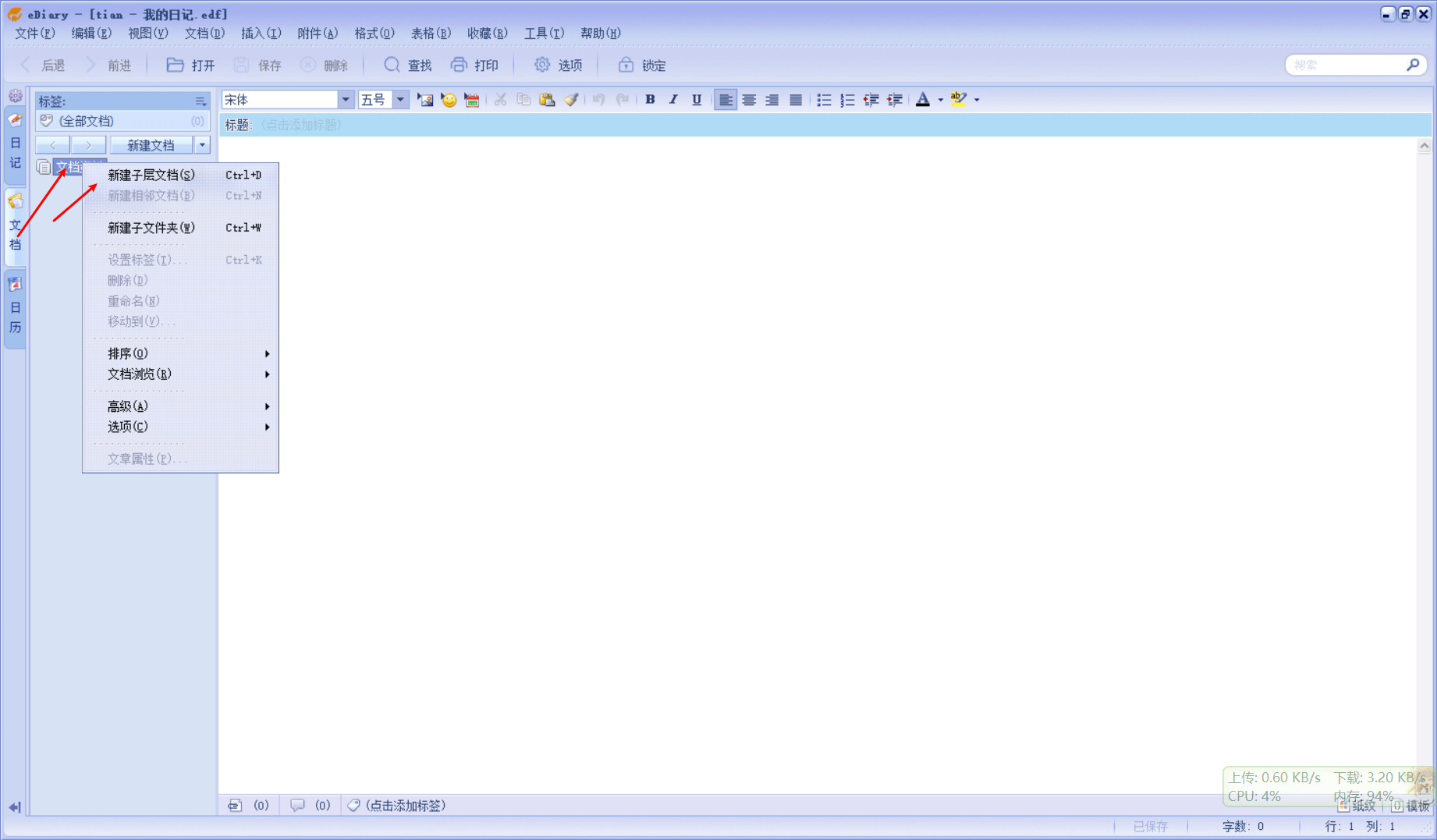1437x840 pixels.
Task: Click attachment count icon in footer
Action: 235,805
